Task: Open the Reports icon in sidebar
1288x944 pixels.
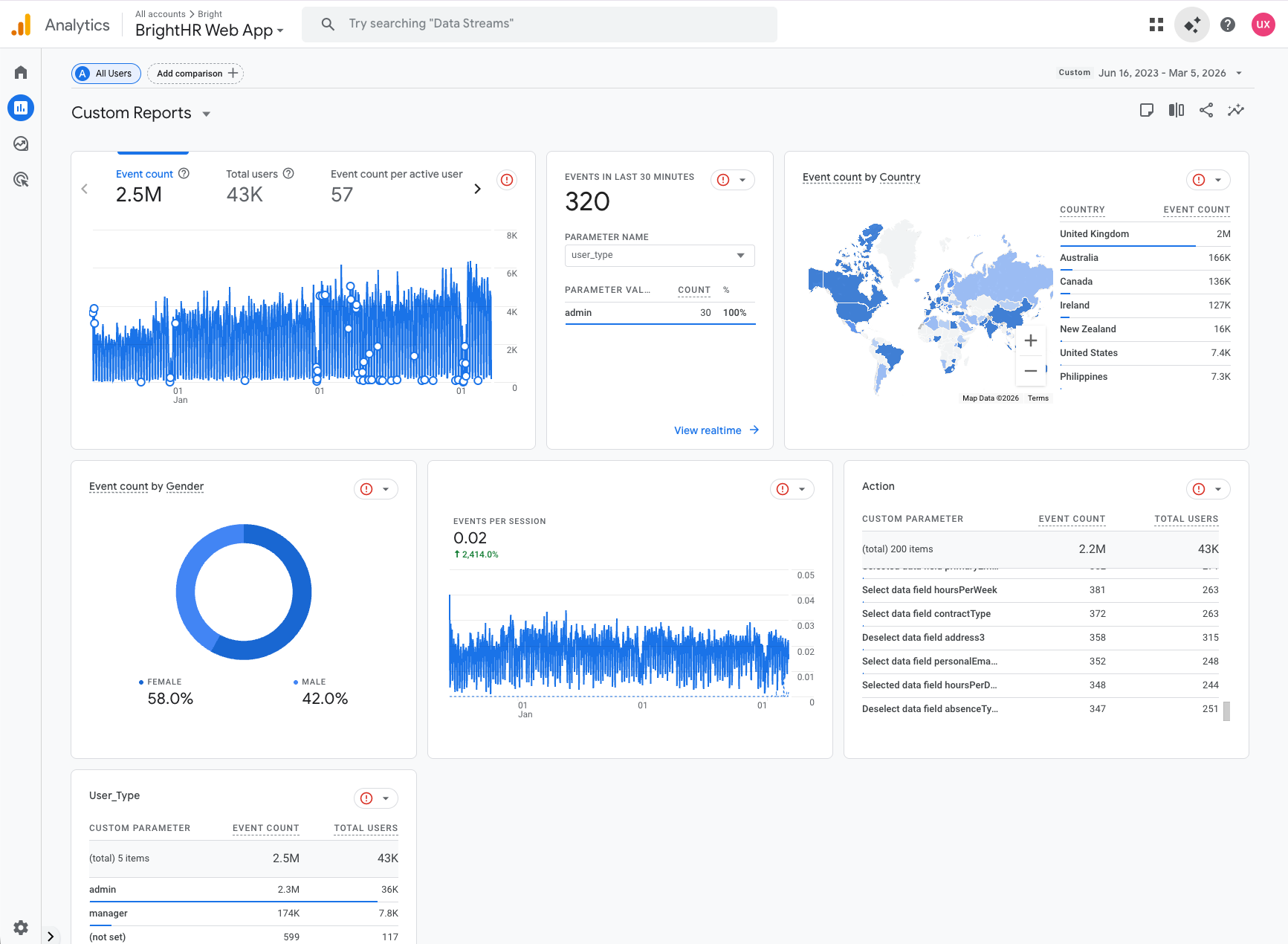Action: point(21,108)
